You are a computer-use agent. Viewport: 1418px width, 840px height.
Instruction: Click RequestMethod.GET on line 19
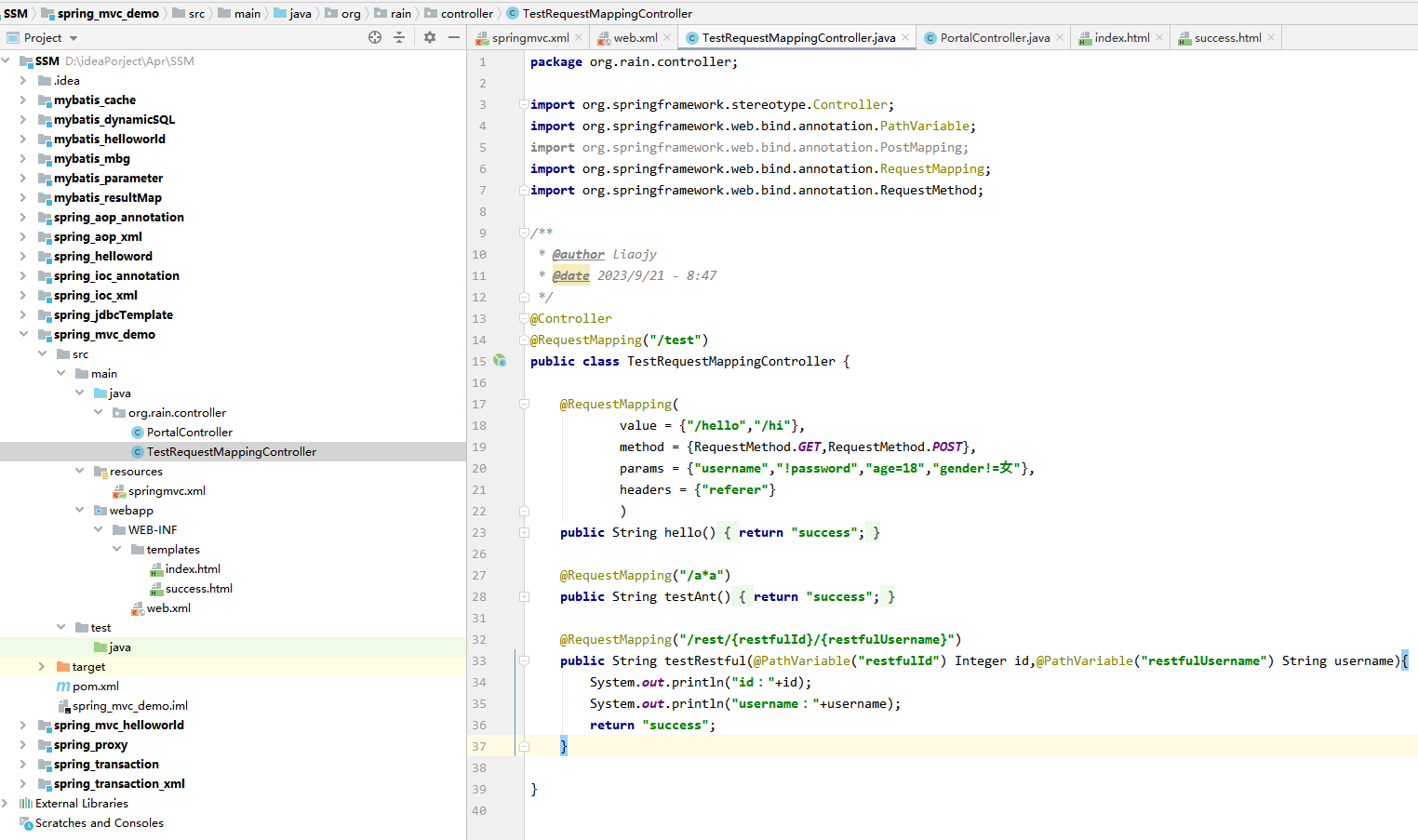coord(757,447)
